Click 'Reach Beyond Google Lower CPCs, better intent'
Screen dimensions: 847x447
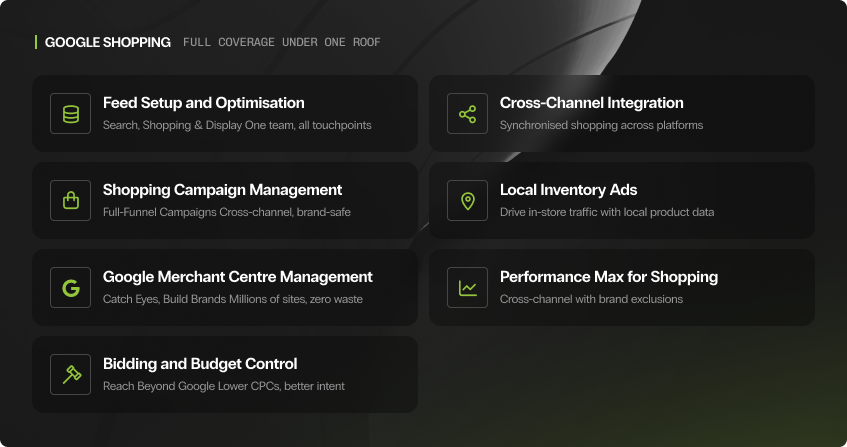pyautogui.click(x=224, y=386)
